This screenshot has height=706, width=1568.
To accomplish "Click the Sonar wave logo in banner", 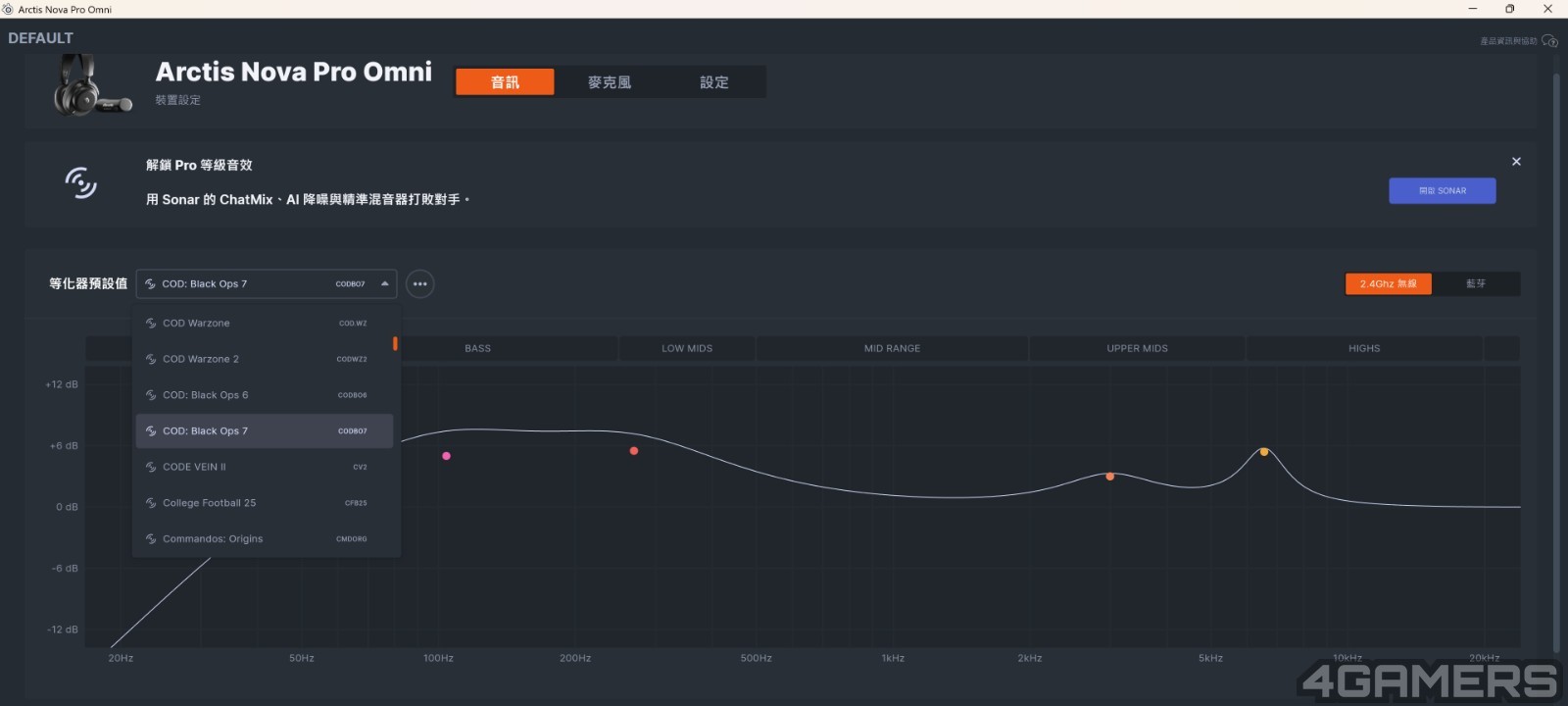I will tap(81, 182).
